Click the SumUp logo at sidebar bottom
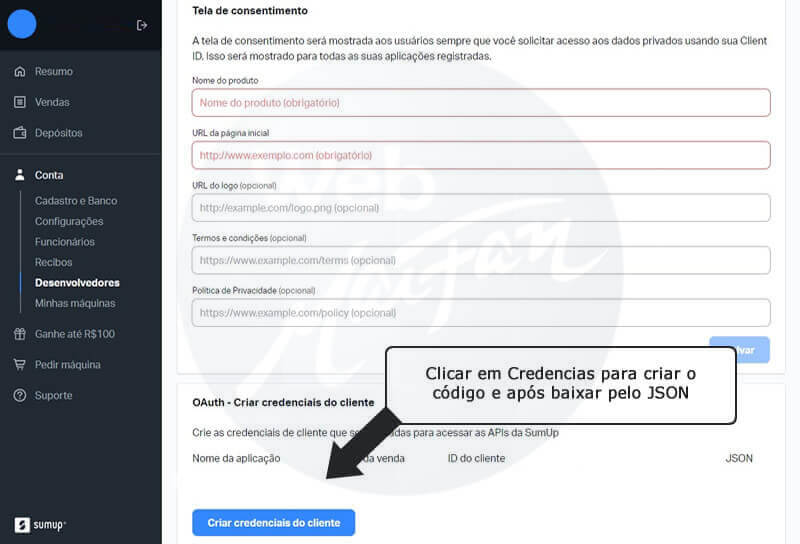The height and width of the screenshot is (544, 800). (40, 525)
